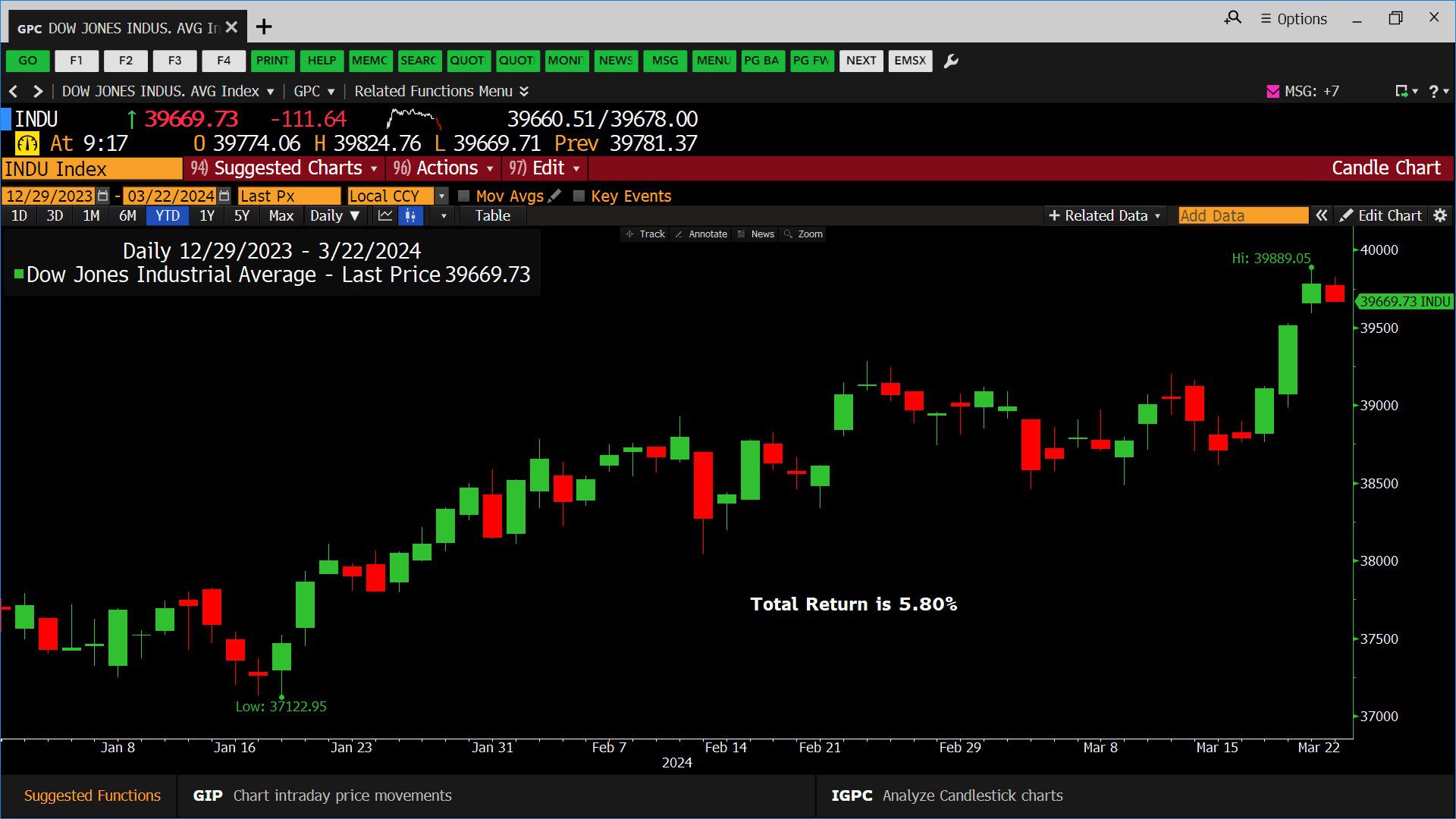Go back with the left arrow
1456x819 pixels.
[x=14, y=91]
